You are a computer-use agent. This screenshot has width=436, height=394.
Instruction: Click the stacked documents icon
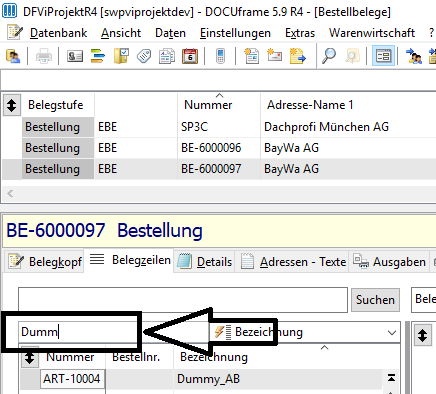pos(167,56)
